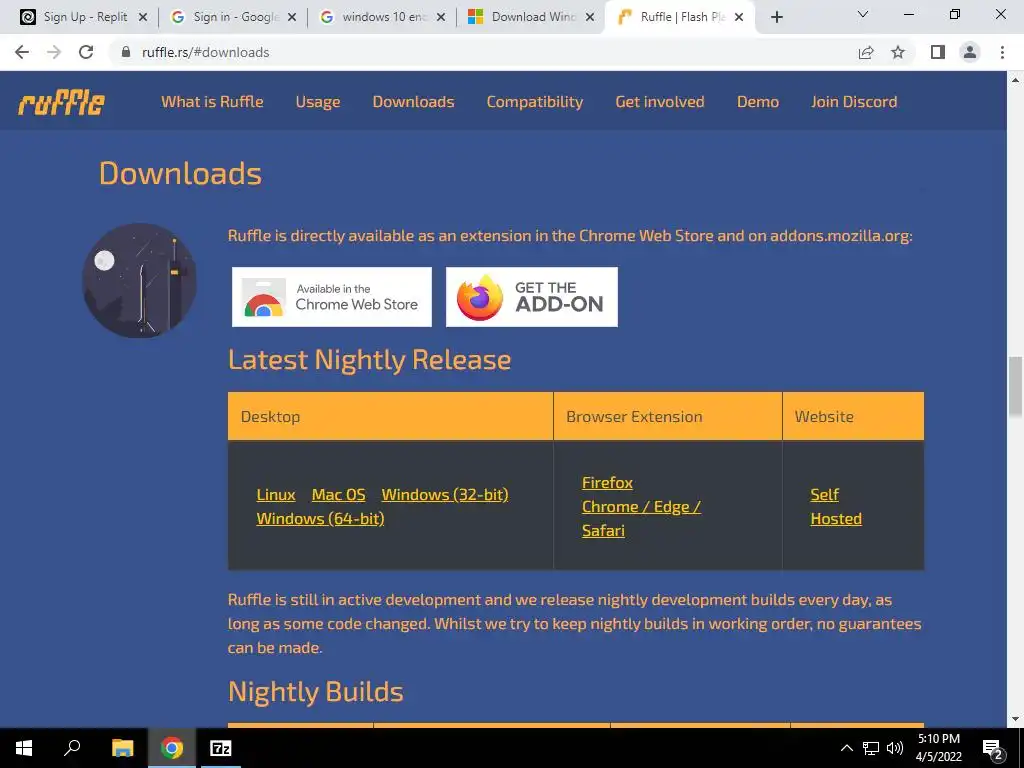
Task: Click the volume speaker tray icon
Action: point(895,748)
